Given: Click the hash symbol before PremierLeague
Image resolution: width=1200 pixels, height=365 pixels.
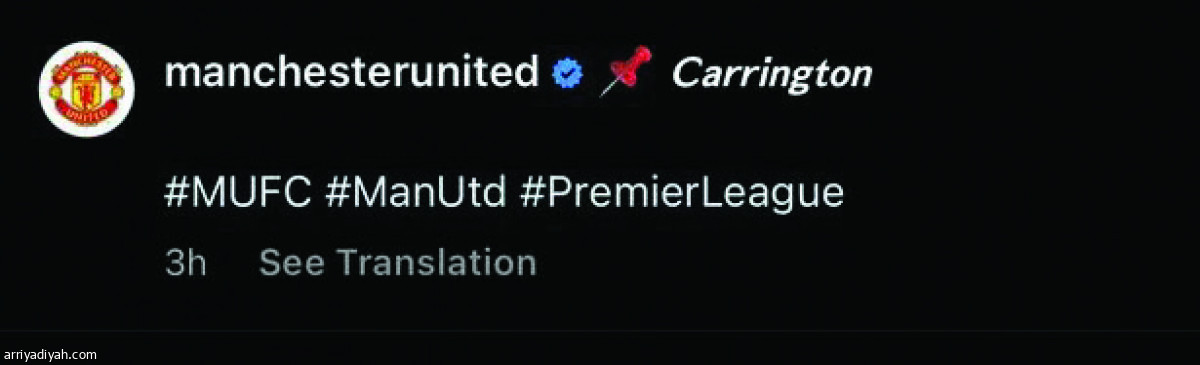Looking at the screenshot, I should pos(531,192).
